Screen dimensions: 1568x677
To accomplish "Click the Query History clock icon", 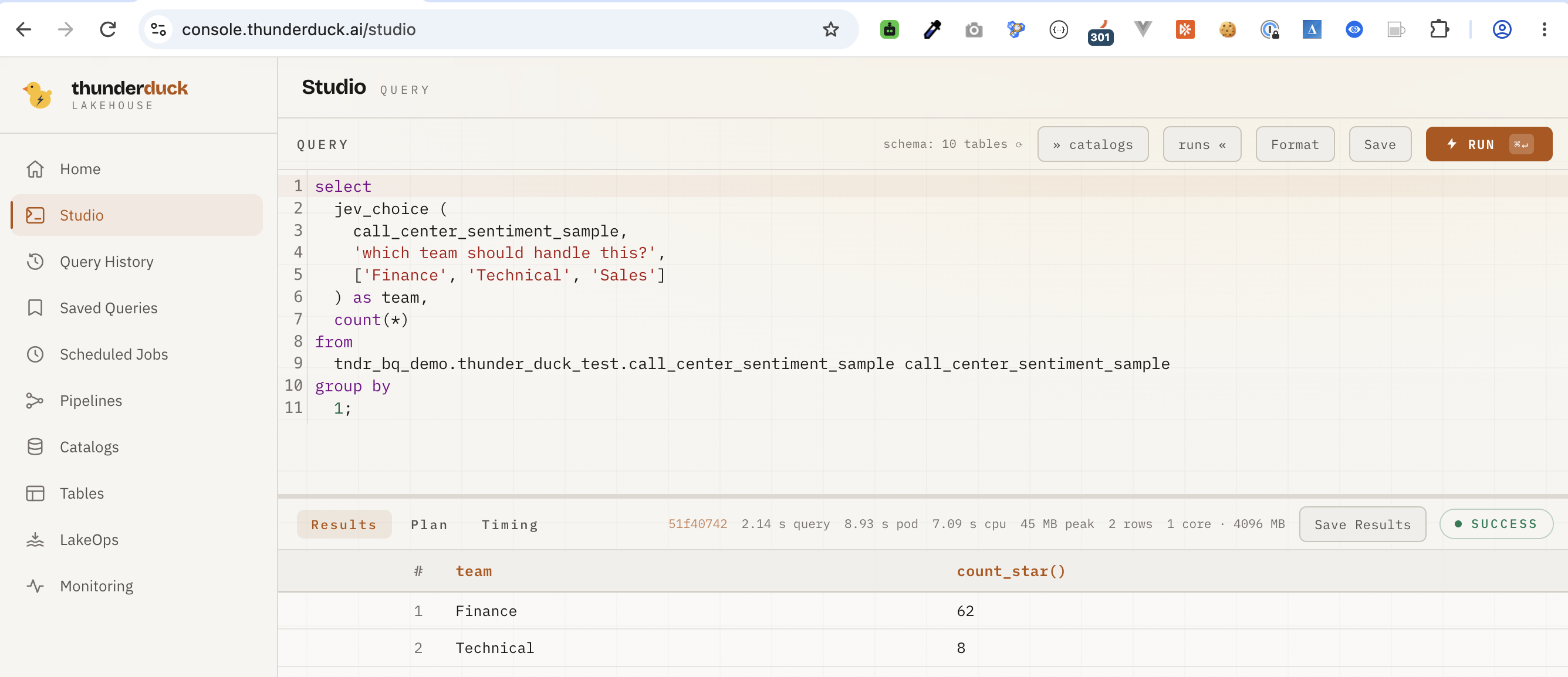I will [35, 261].
